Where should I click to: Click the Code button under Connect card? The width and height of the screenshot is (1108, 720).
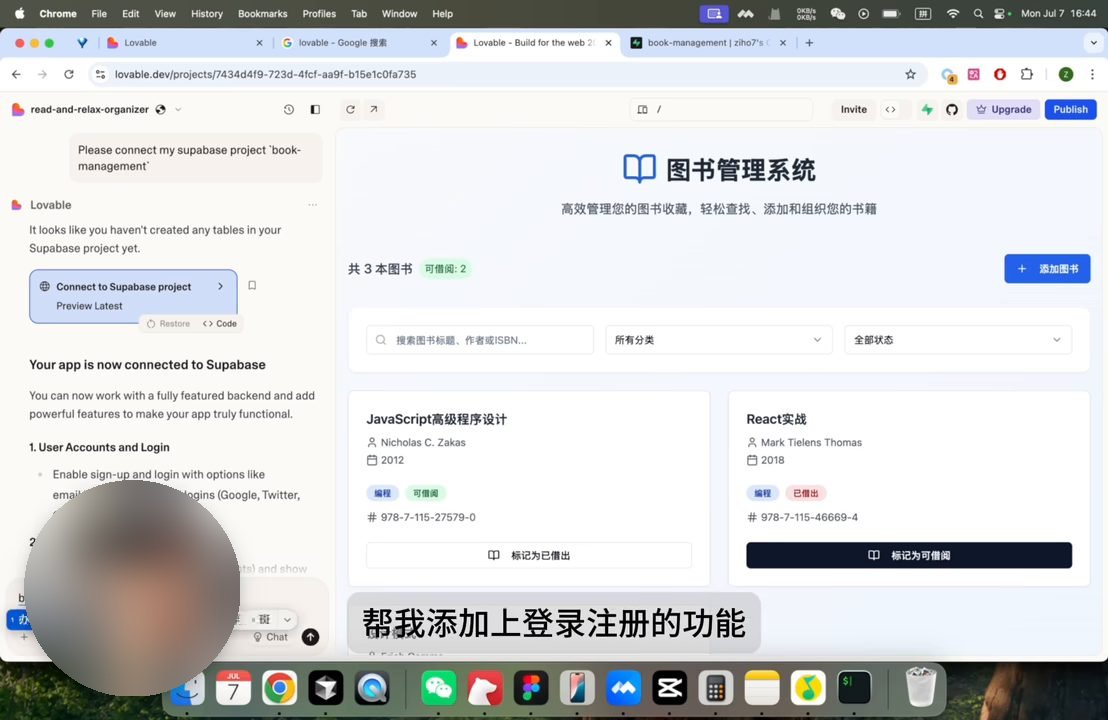220,324
